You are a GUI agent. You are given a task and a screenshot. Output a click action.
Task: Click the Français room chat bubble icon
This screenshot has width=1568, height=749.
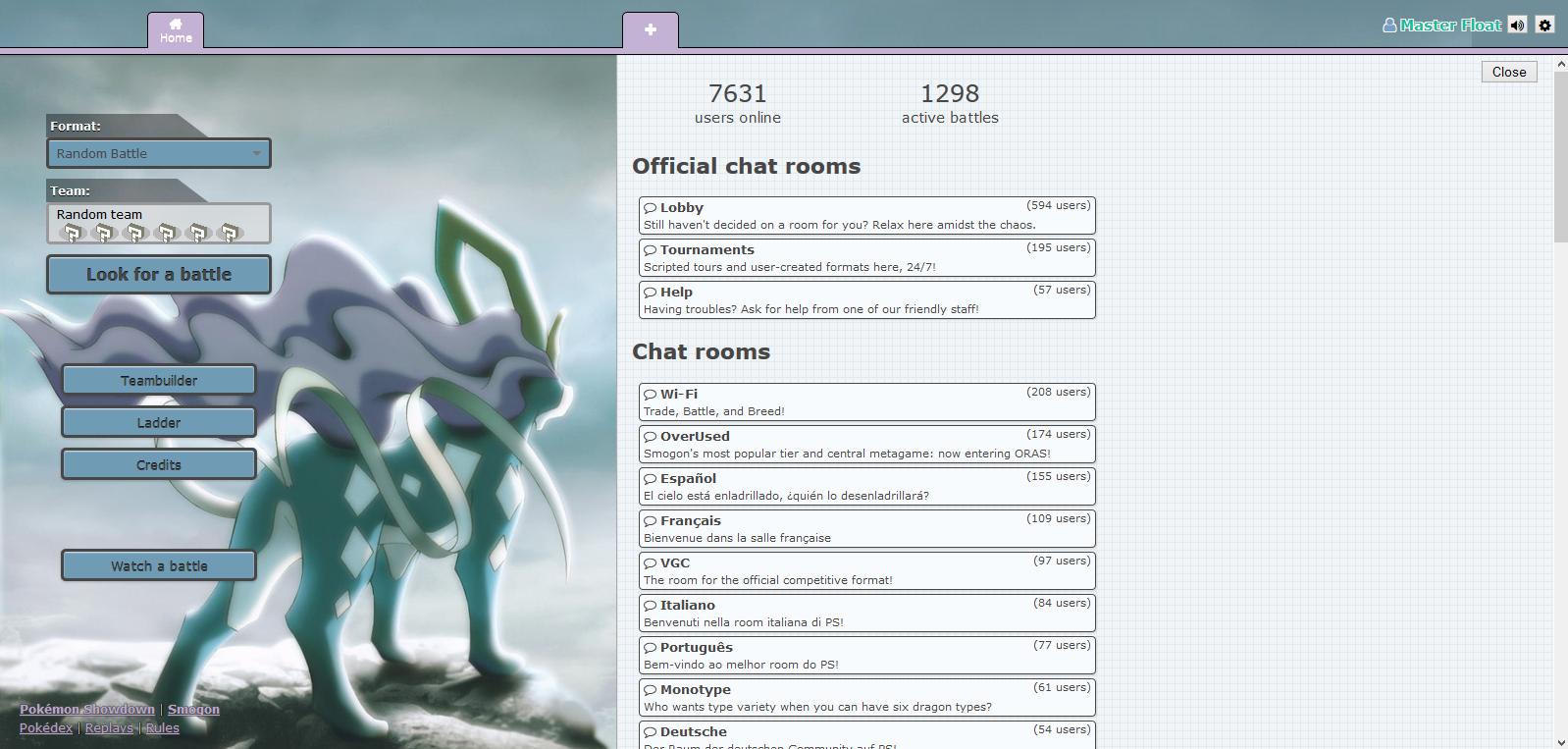[x=650, y=521]
